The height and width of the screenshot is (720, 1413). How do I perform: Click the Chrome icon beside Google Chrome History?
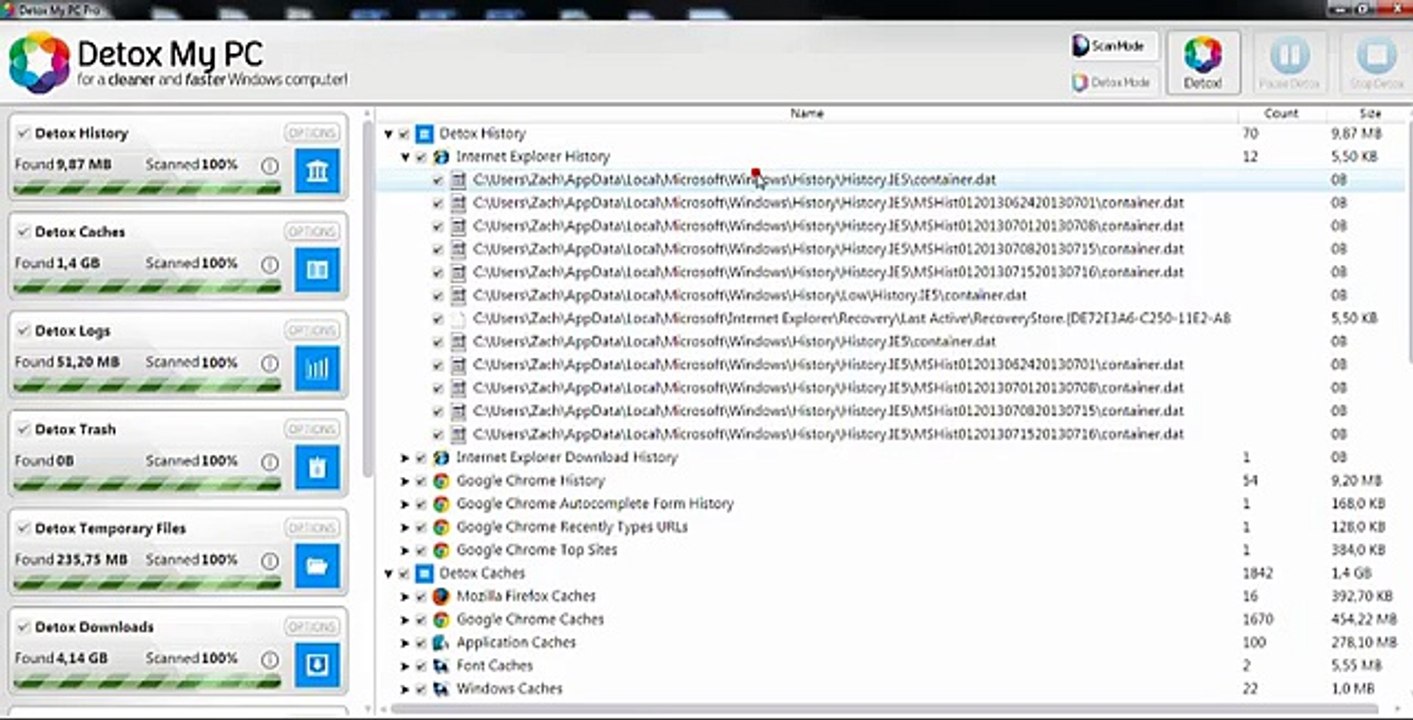coord(441,481)
